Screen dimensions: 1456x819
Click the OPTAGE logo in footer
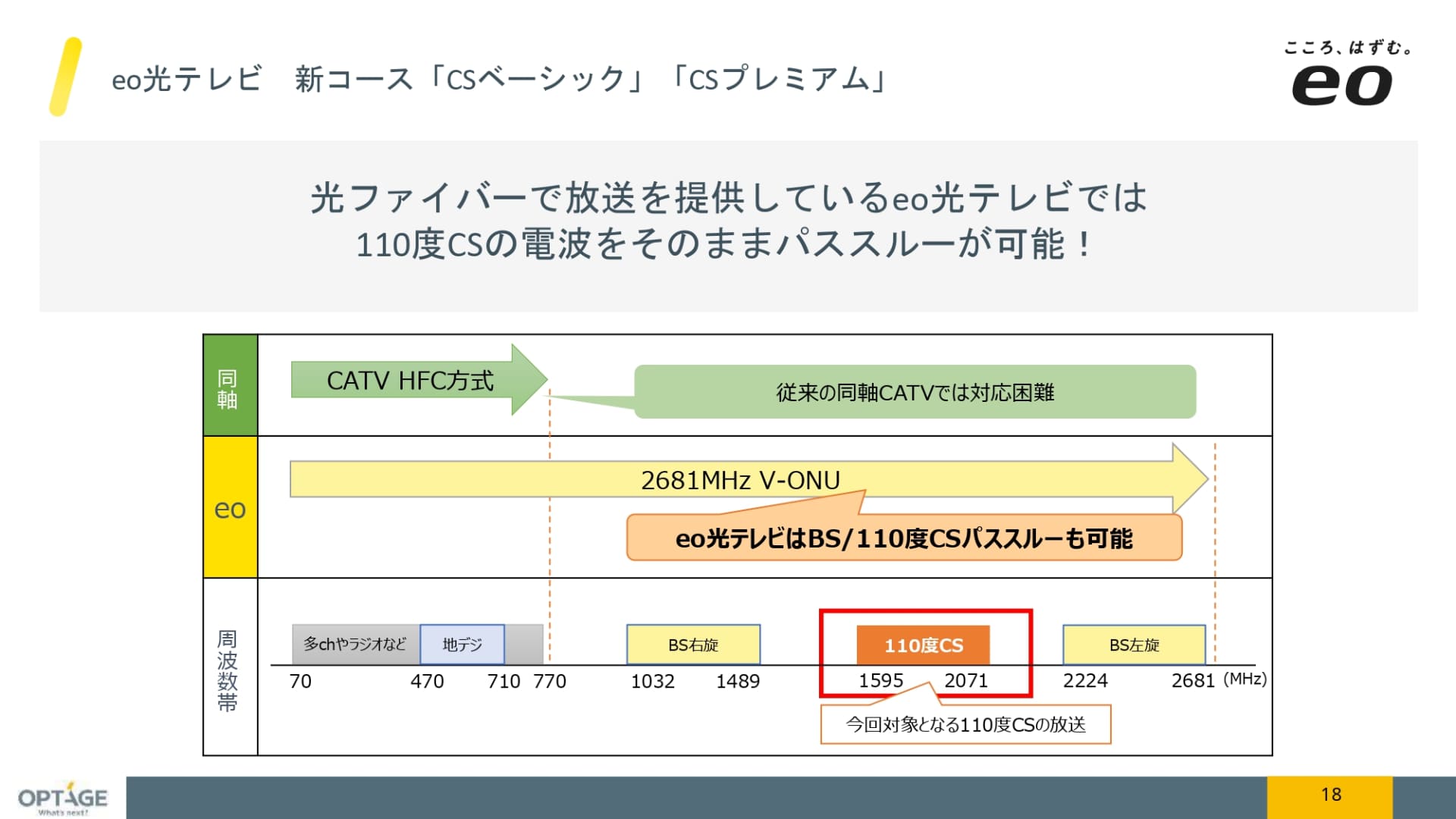click(63, 798)
